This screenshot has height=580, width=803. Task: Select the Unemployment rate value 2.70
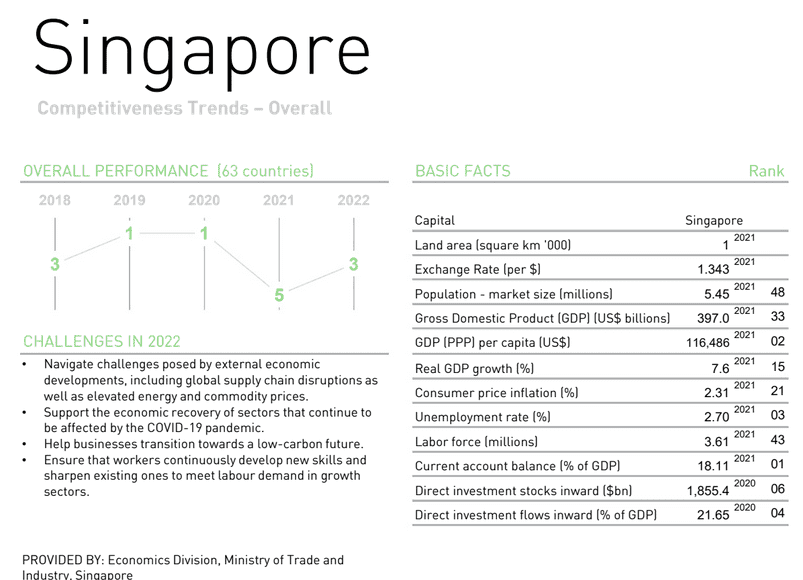pos(716,417)
